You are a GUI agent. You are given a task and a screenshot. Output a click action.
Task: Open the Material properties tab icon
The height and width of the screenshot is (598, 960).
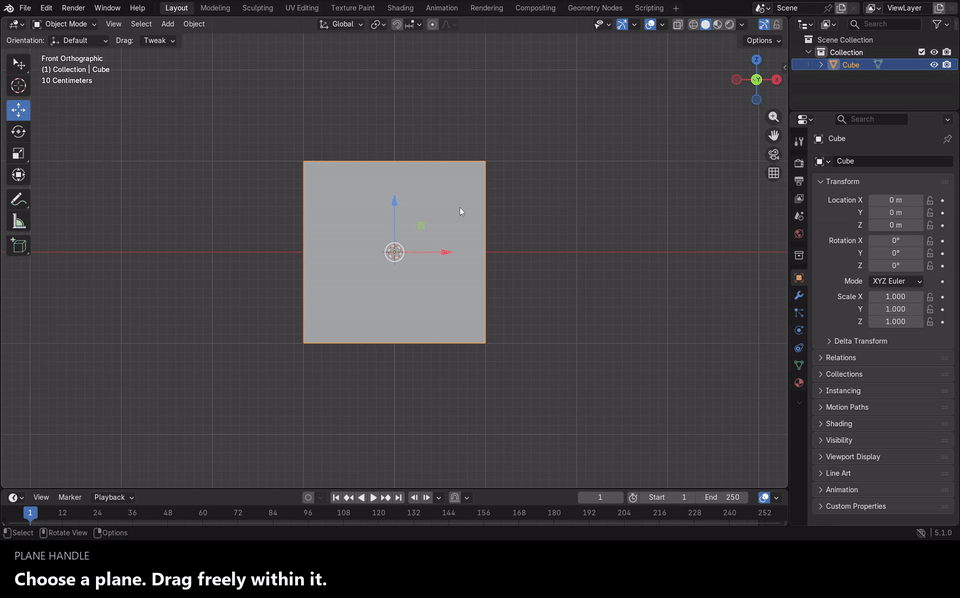click(799, 383)
